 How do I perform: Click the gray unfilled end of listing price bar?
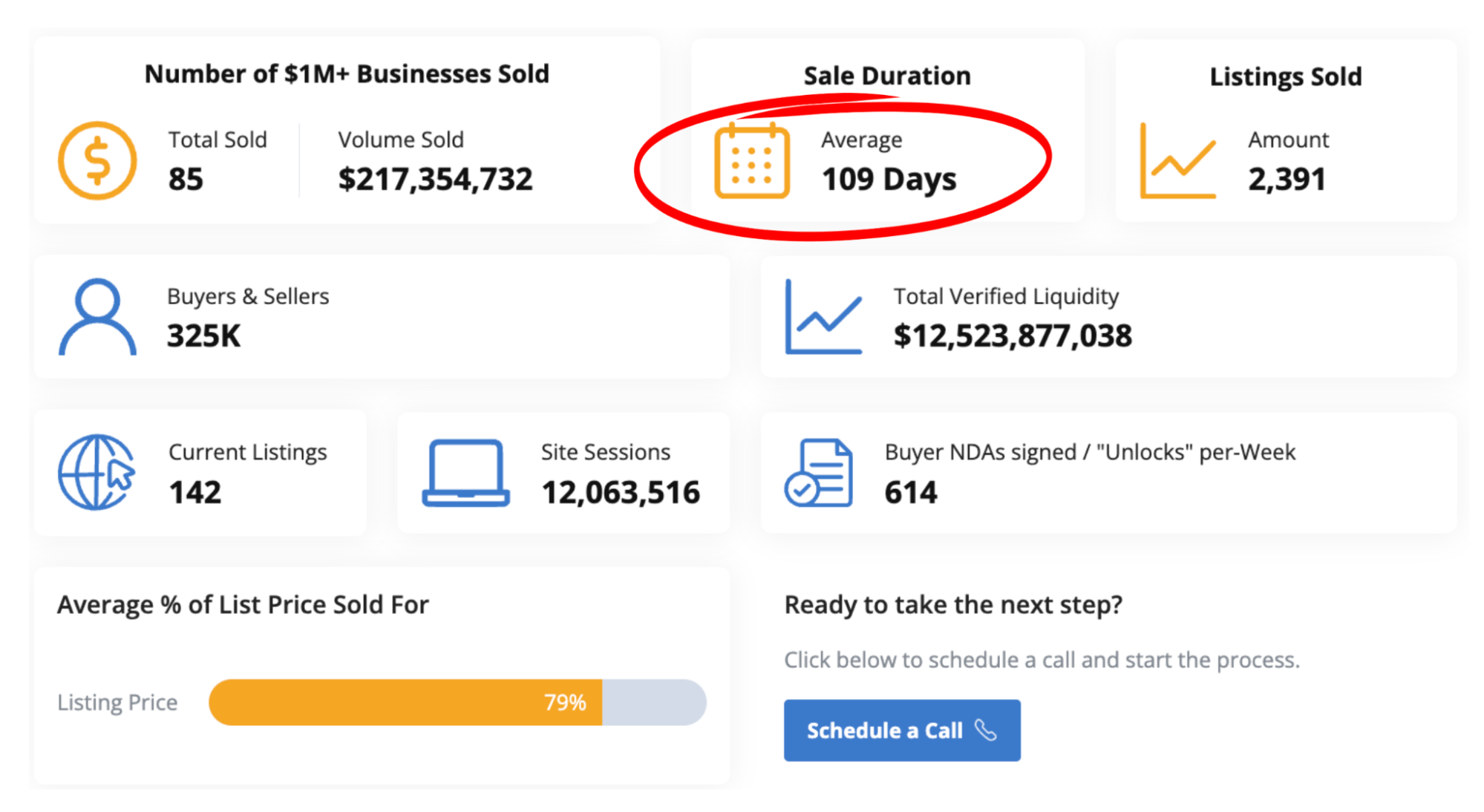pos(654,702)
